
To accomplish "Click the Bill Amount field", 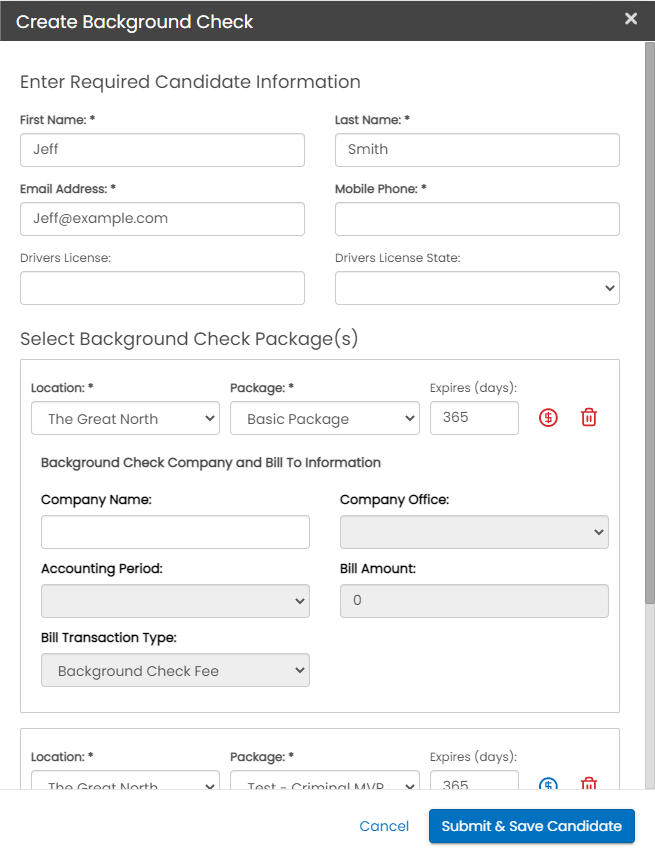I will 474,601.
